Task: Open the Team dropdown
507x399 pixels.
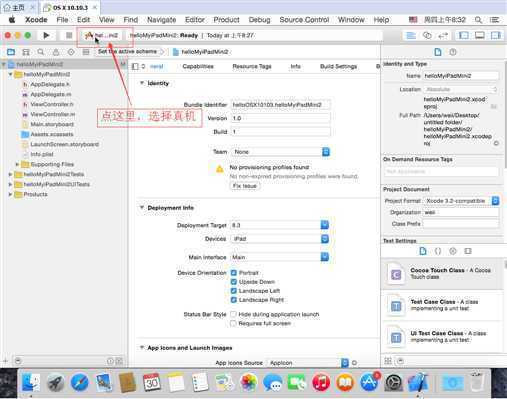Action: 280,152
